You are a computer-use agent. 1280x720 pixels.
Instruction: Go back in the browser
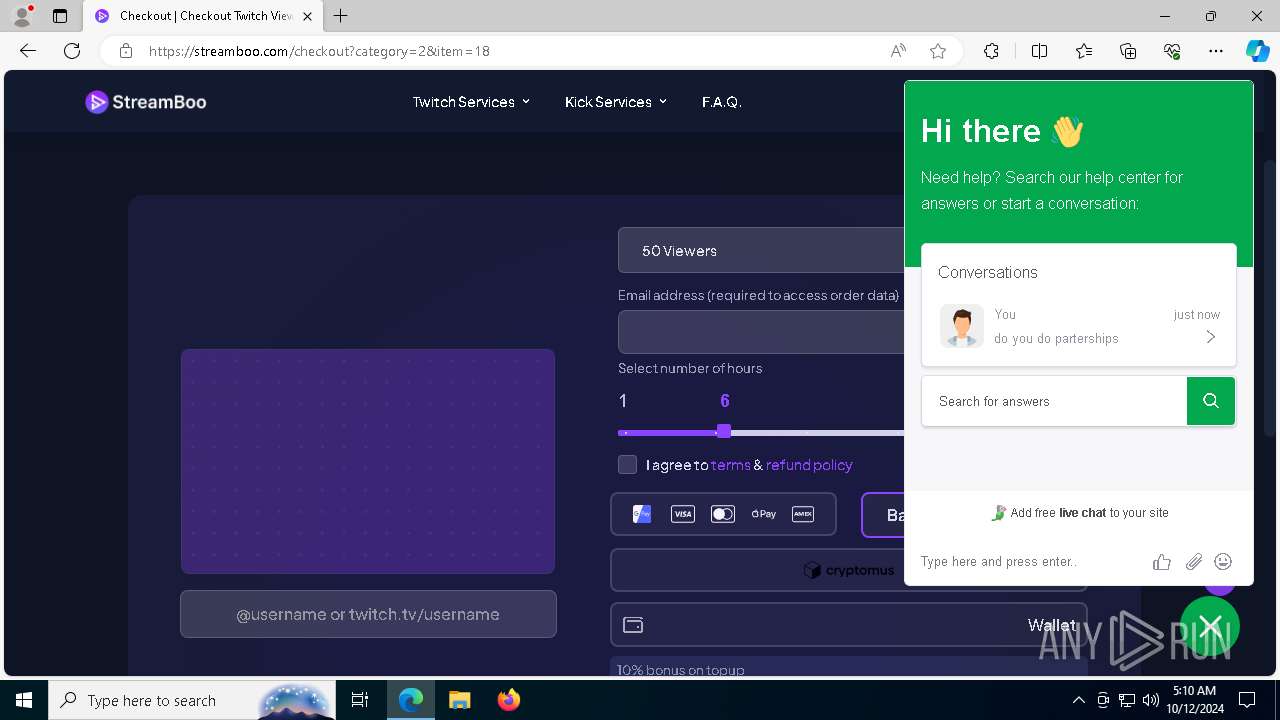click(28, 51)
